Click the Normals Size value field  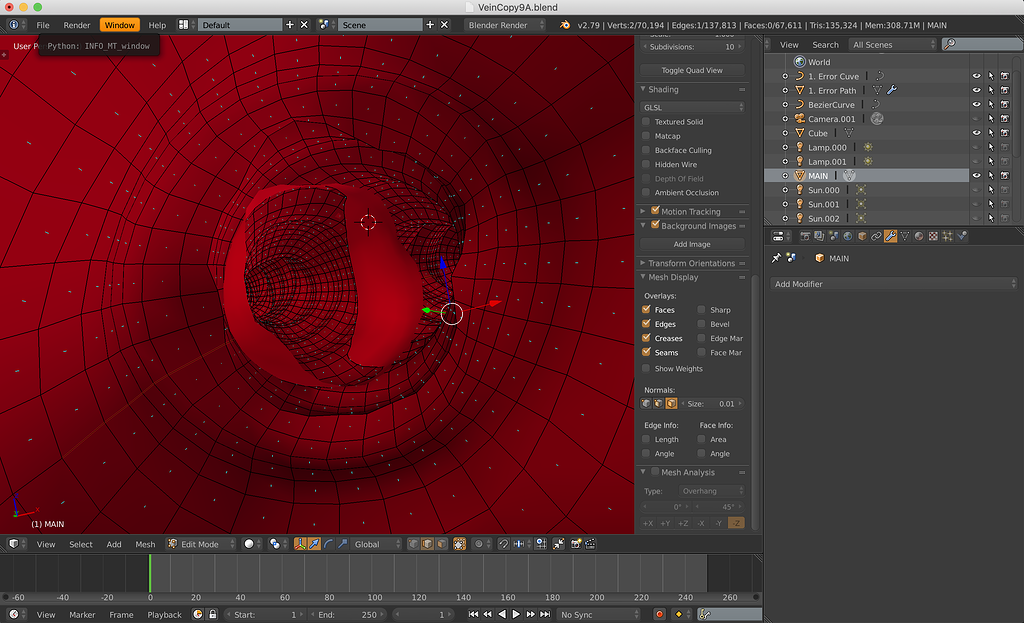[712, 404]
